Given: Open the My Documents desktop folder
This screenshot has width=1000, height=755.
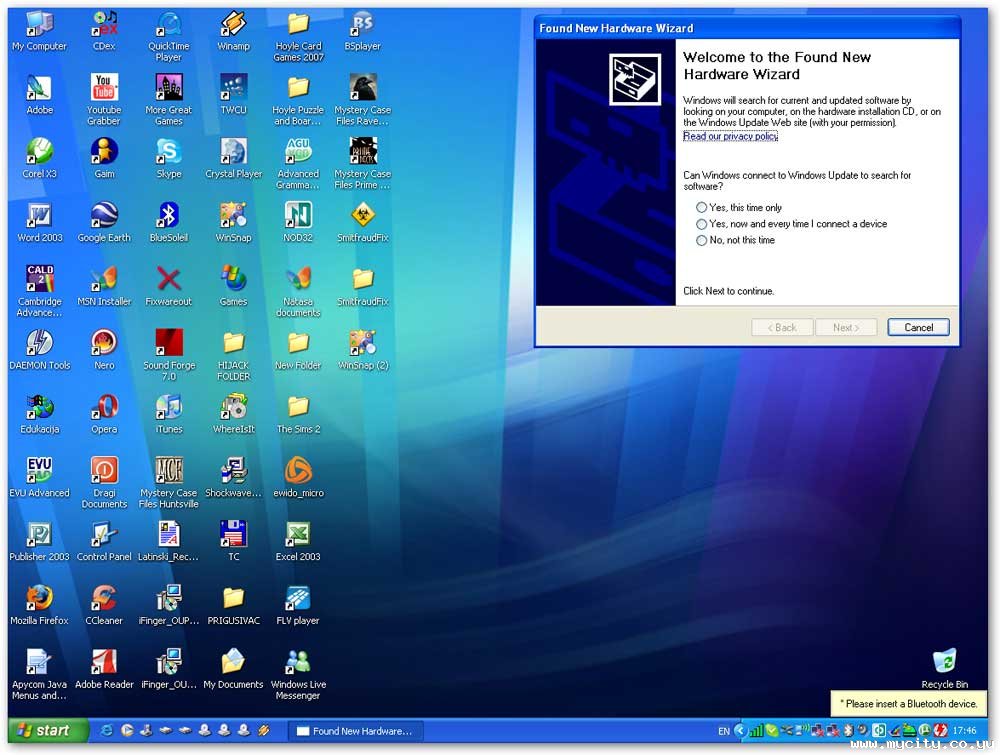Looking at the screenshot, I should 233,669.
